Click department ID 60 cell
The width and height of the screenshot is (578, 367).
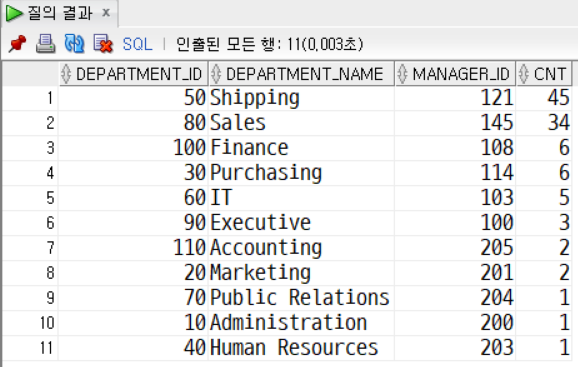click(x=133, y=198)
